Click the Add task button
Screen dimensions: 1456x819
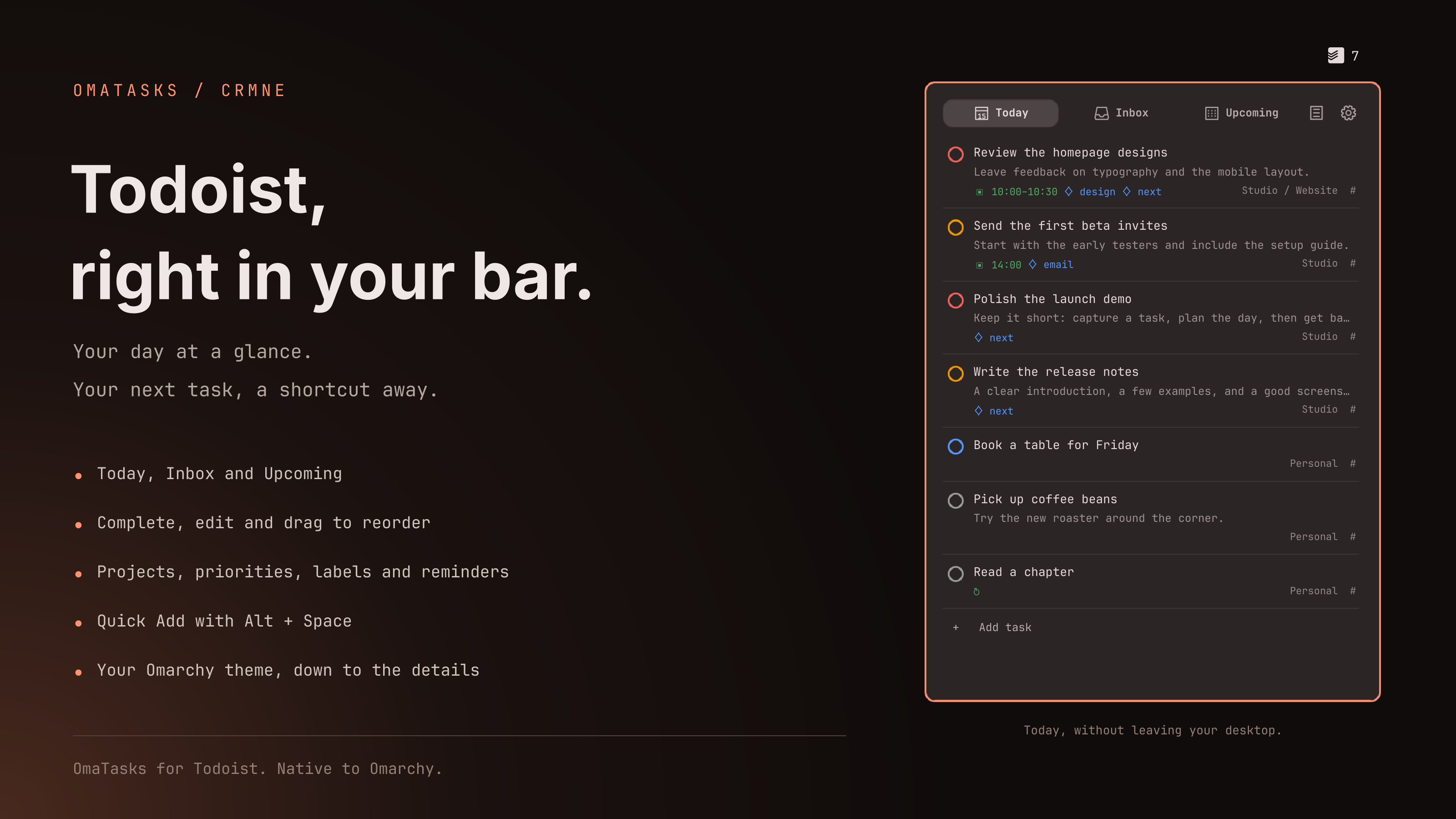click(x=1005, y=627)
